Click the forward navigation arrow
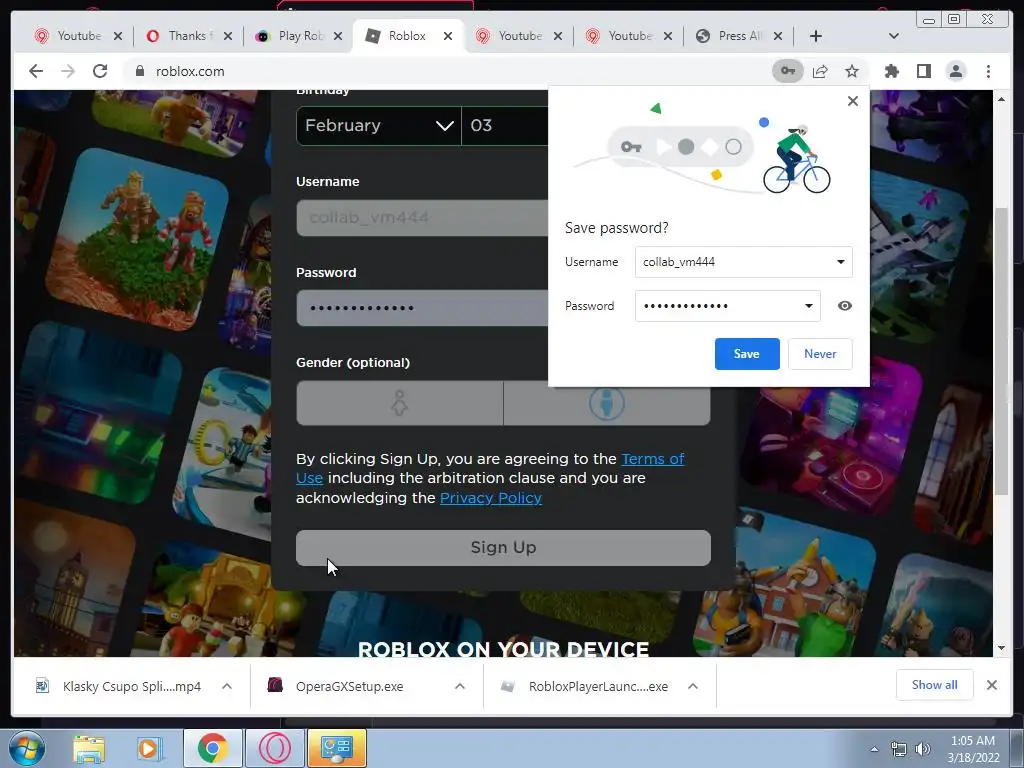This screenshot has height=768, width=1024. (68, 71)
